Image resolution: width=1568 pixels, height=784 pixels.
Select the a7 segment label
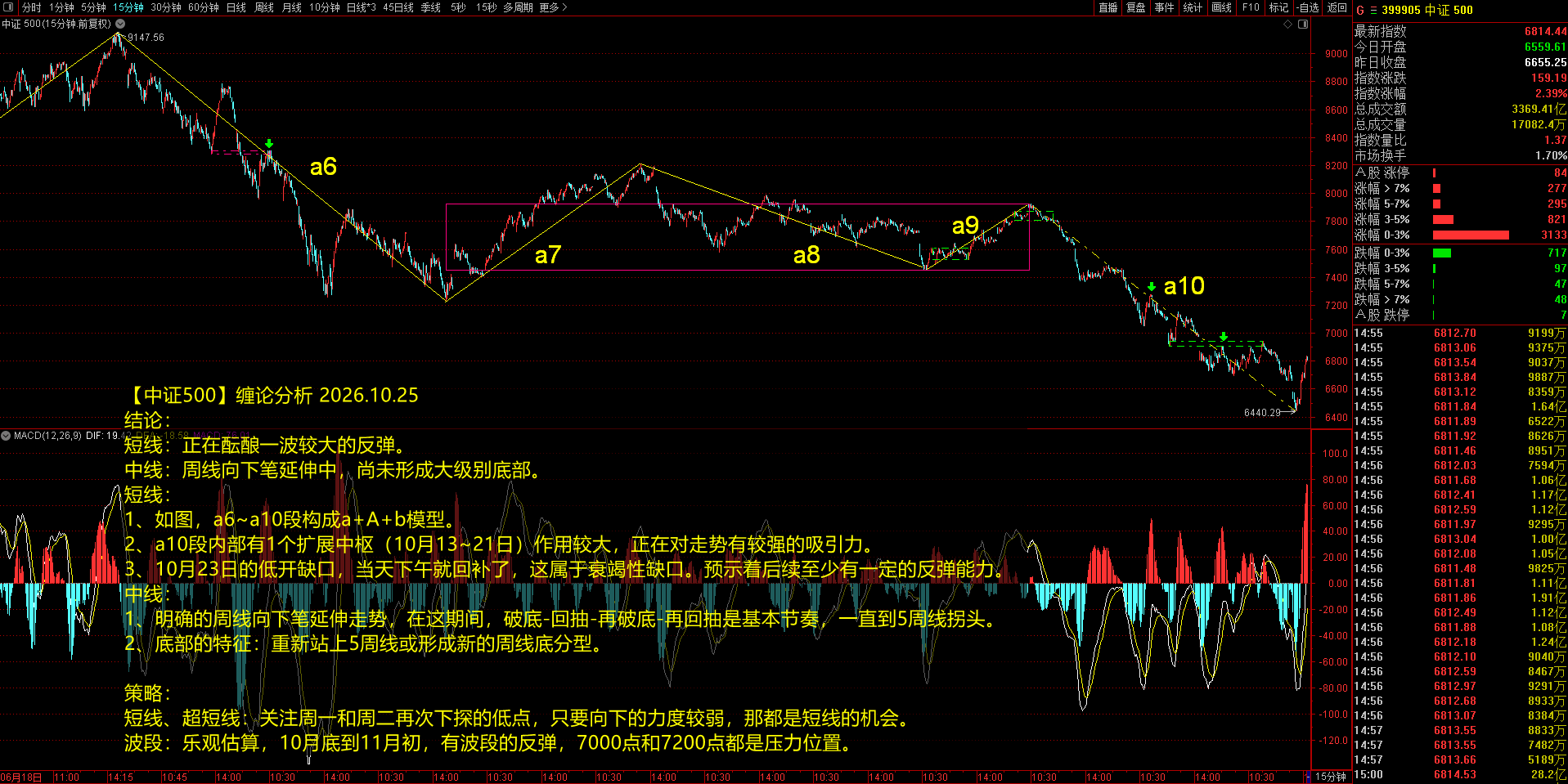click(x=548, y=255)
